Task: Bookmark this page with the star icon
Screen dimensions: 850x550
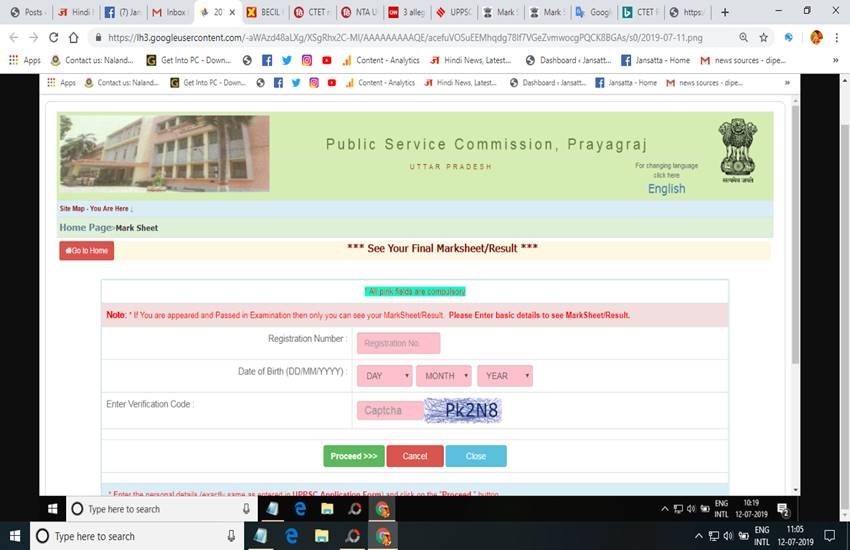Action: point(764,37)
